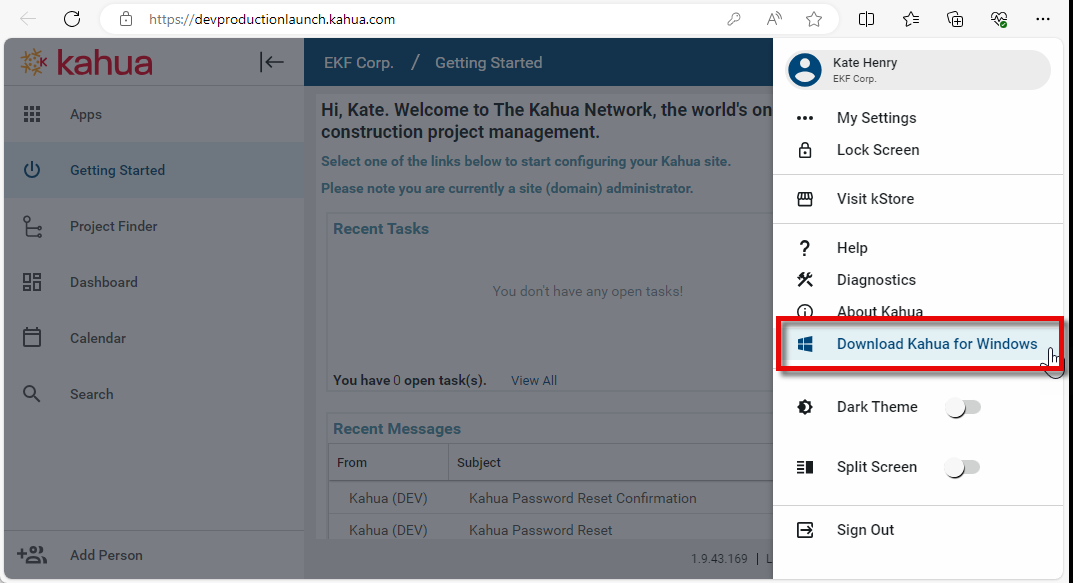
Task: Click the View All tasks link
Action: (x=534, y=380)
